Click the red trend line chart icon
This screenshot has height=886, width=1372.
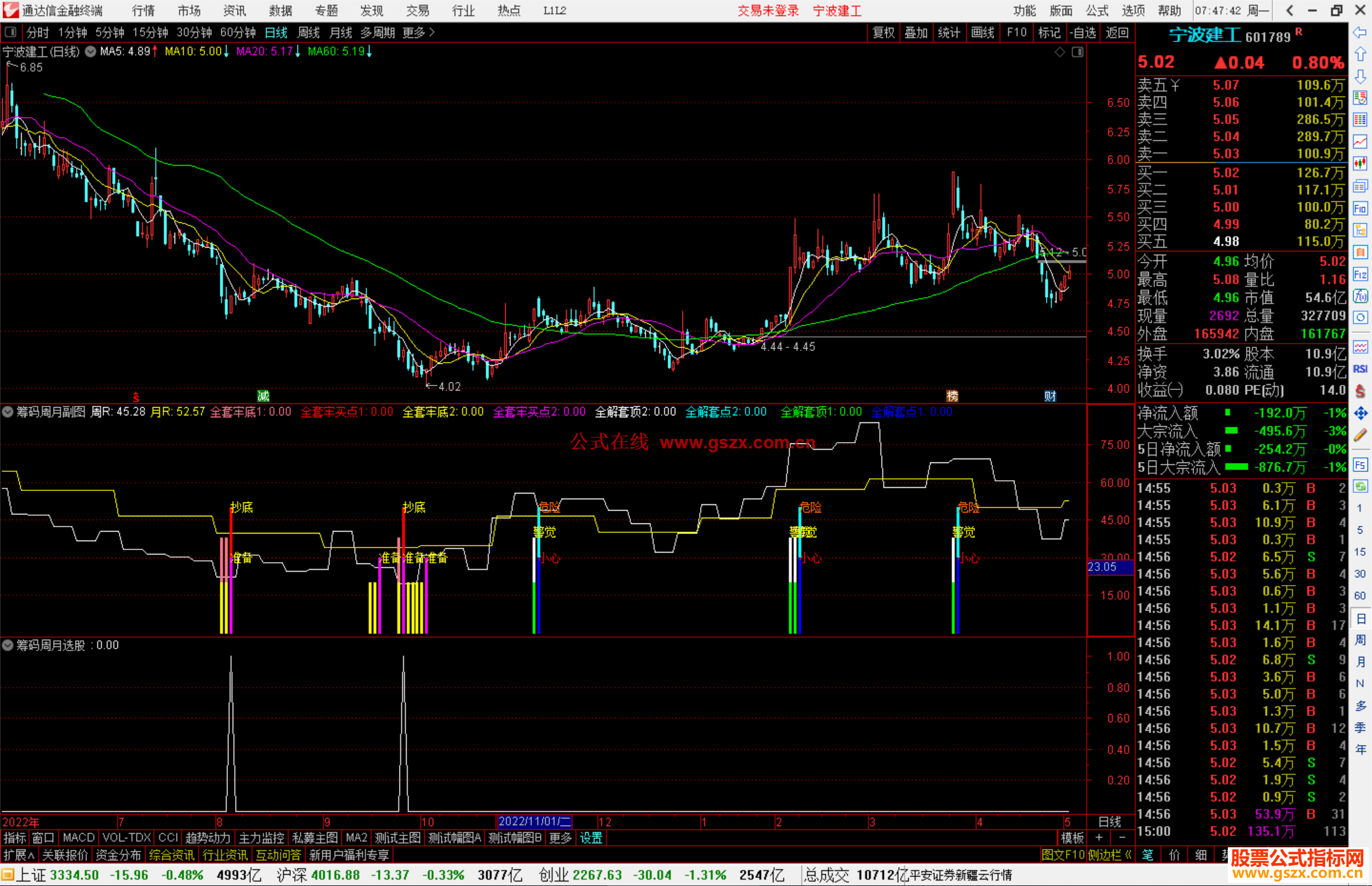click(1360, 142)
